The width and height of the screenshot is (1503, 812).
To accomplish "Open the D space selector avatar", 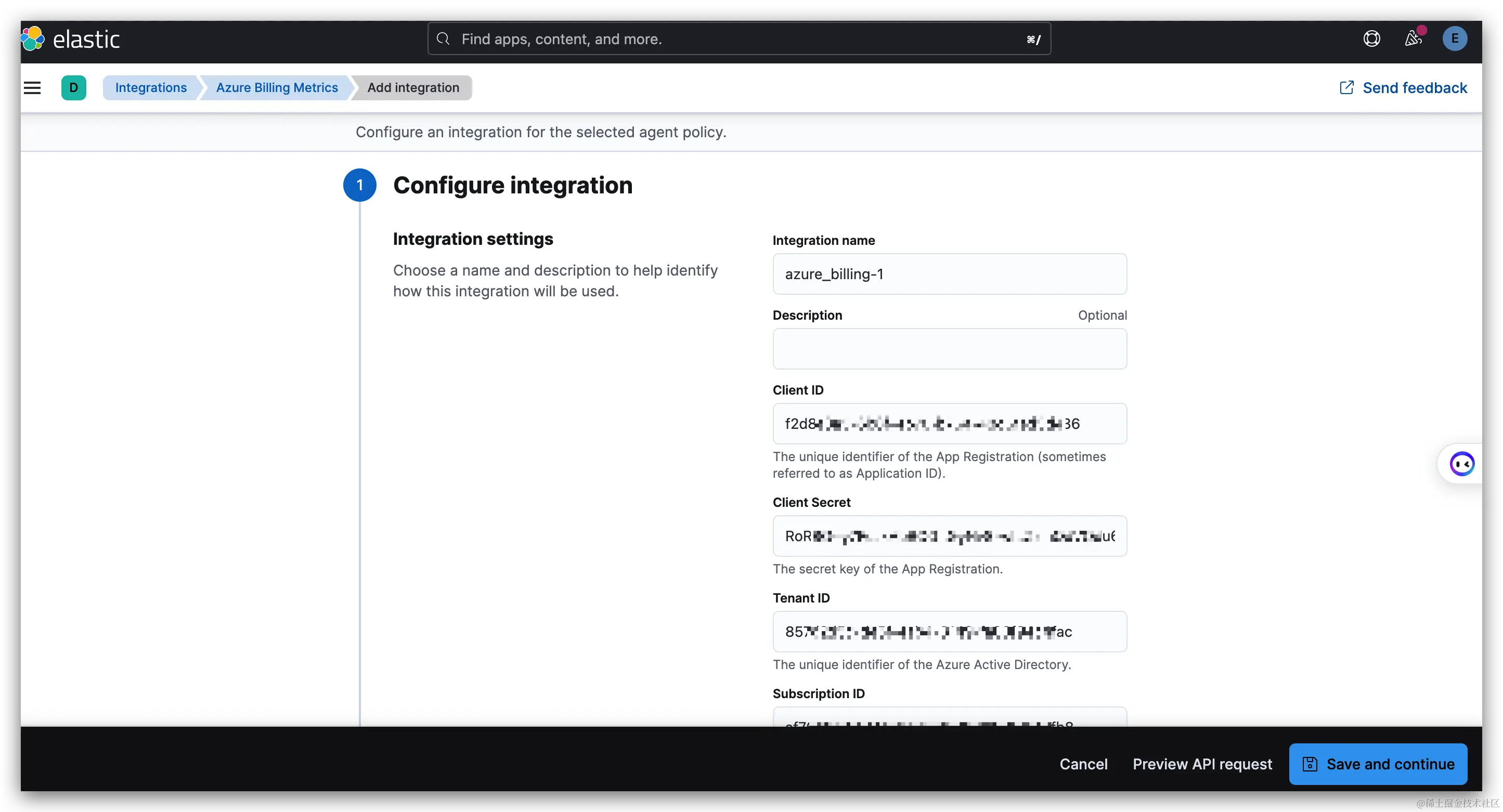I will pyautogui.click(x=73, y=87).
